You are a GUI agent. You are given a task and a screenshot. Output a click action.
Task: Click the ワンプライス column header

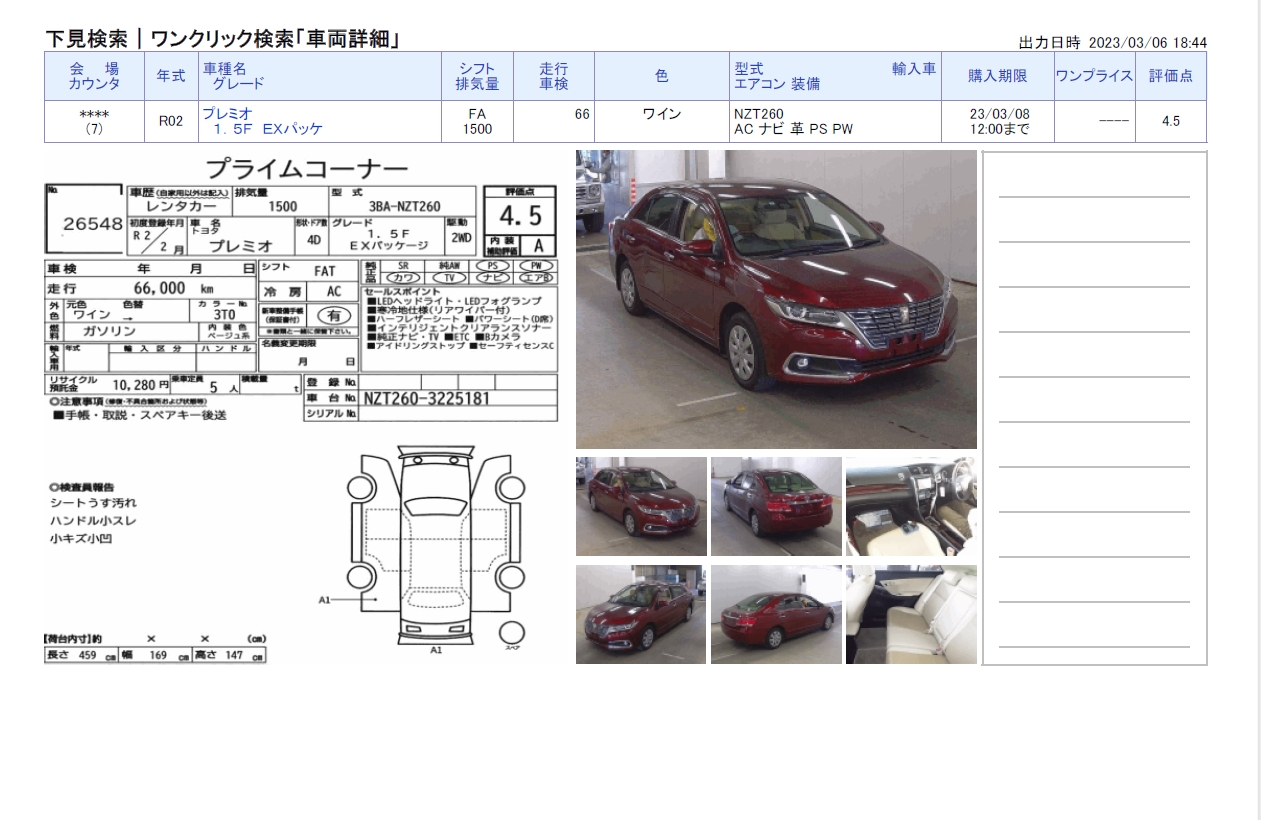(x=1094, y=77)
